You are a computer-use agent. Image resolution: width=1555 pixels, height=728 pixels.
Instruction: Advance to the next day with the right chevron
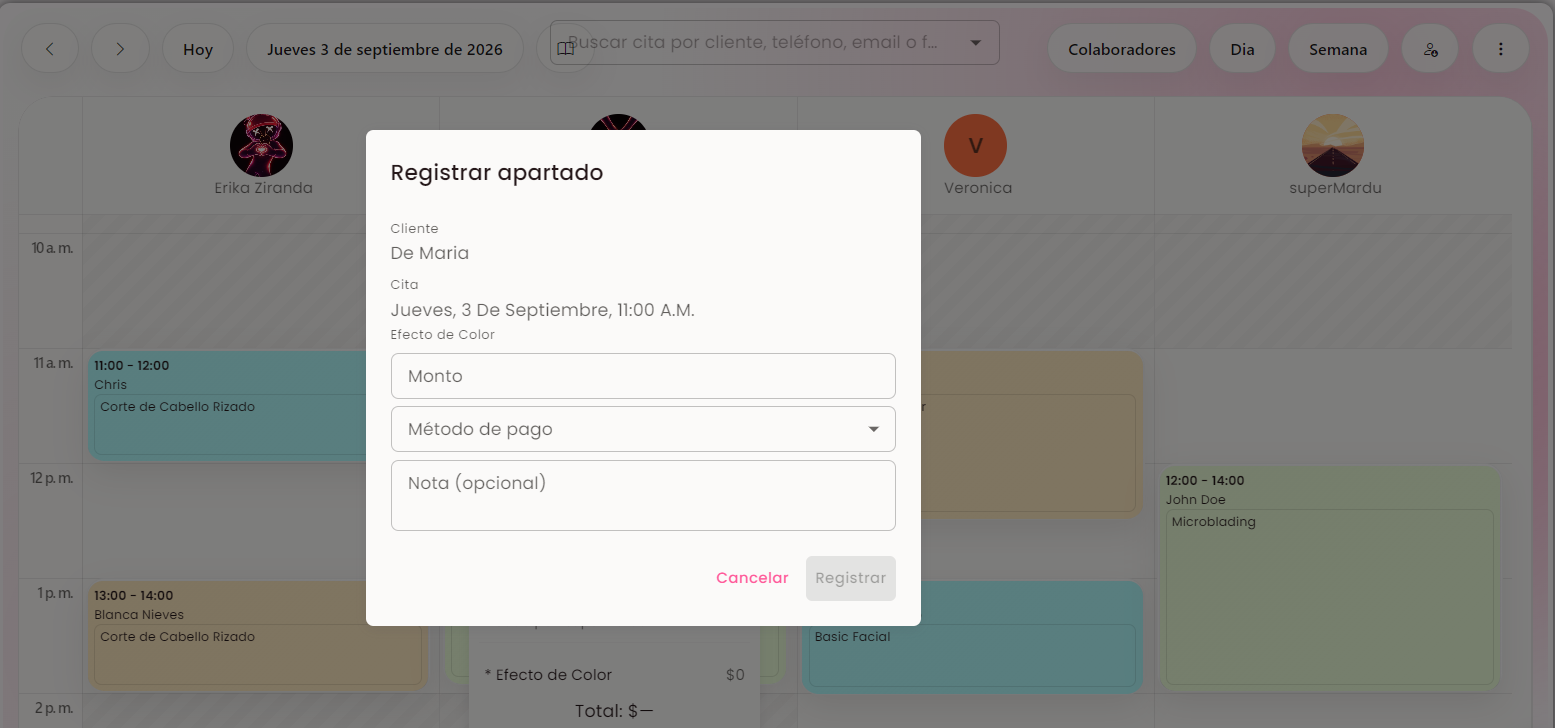[120, 49]
